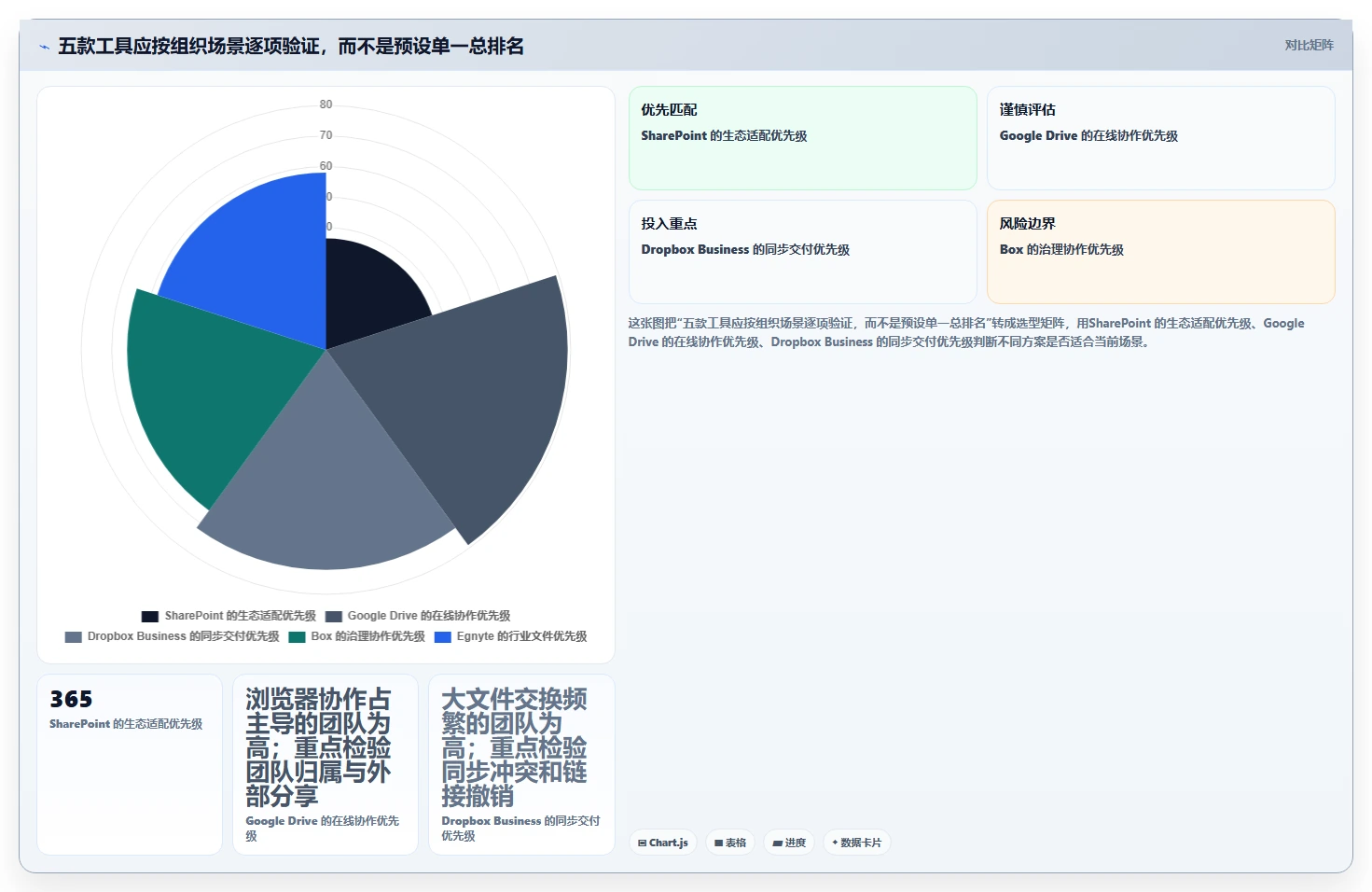Click the description paragraph starting 这张图把
Image resolution: width=1372 pixels, height=892 pixels.
coord(966,332)
